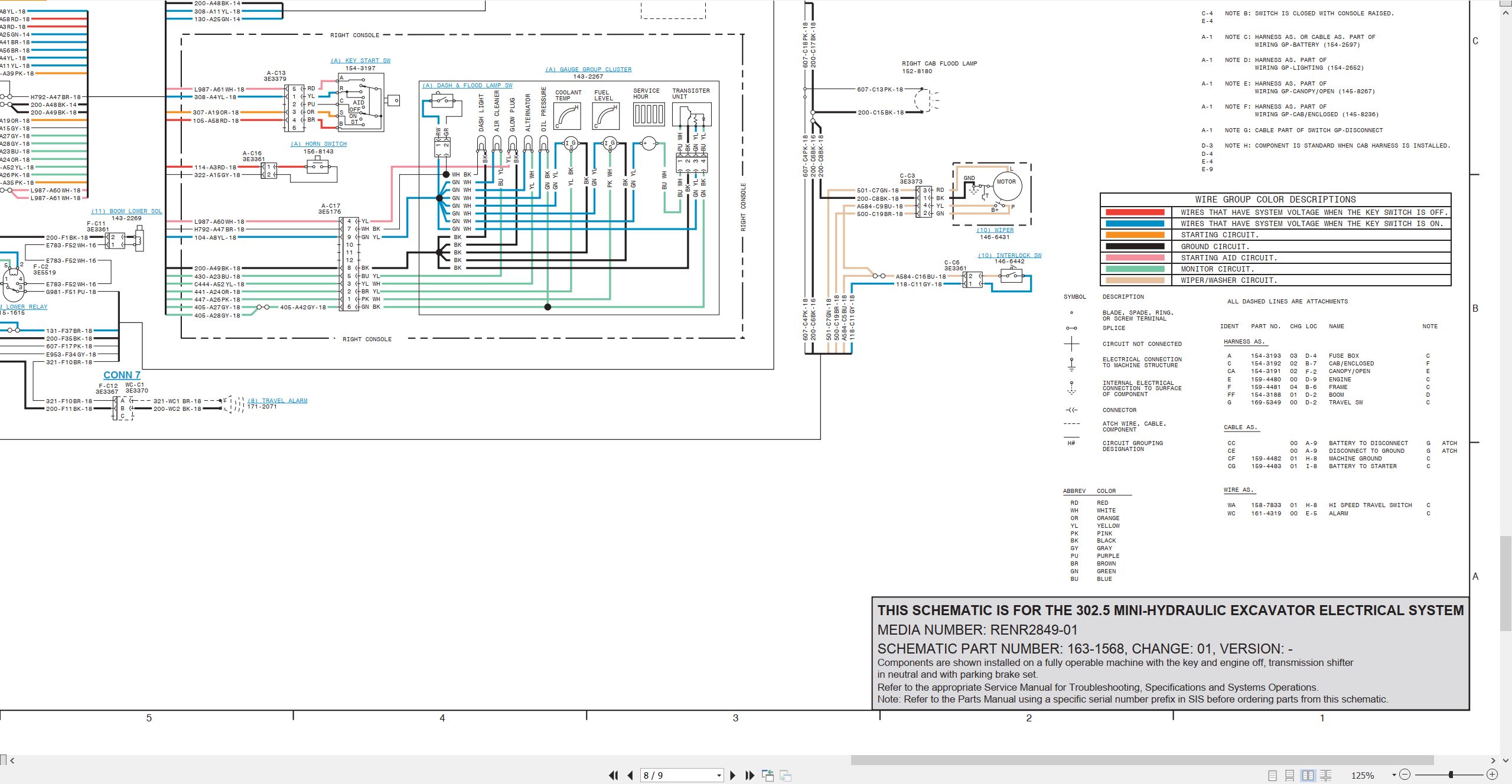
Task: Click the pink starting aid swatch
Action: [1135, 258]
